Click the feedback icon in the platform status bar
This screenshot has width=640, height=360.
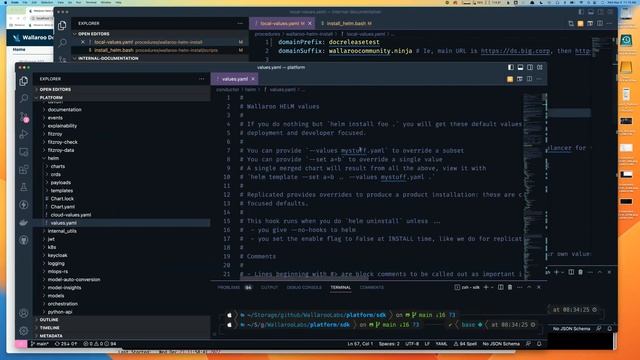point(529,344)
